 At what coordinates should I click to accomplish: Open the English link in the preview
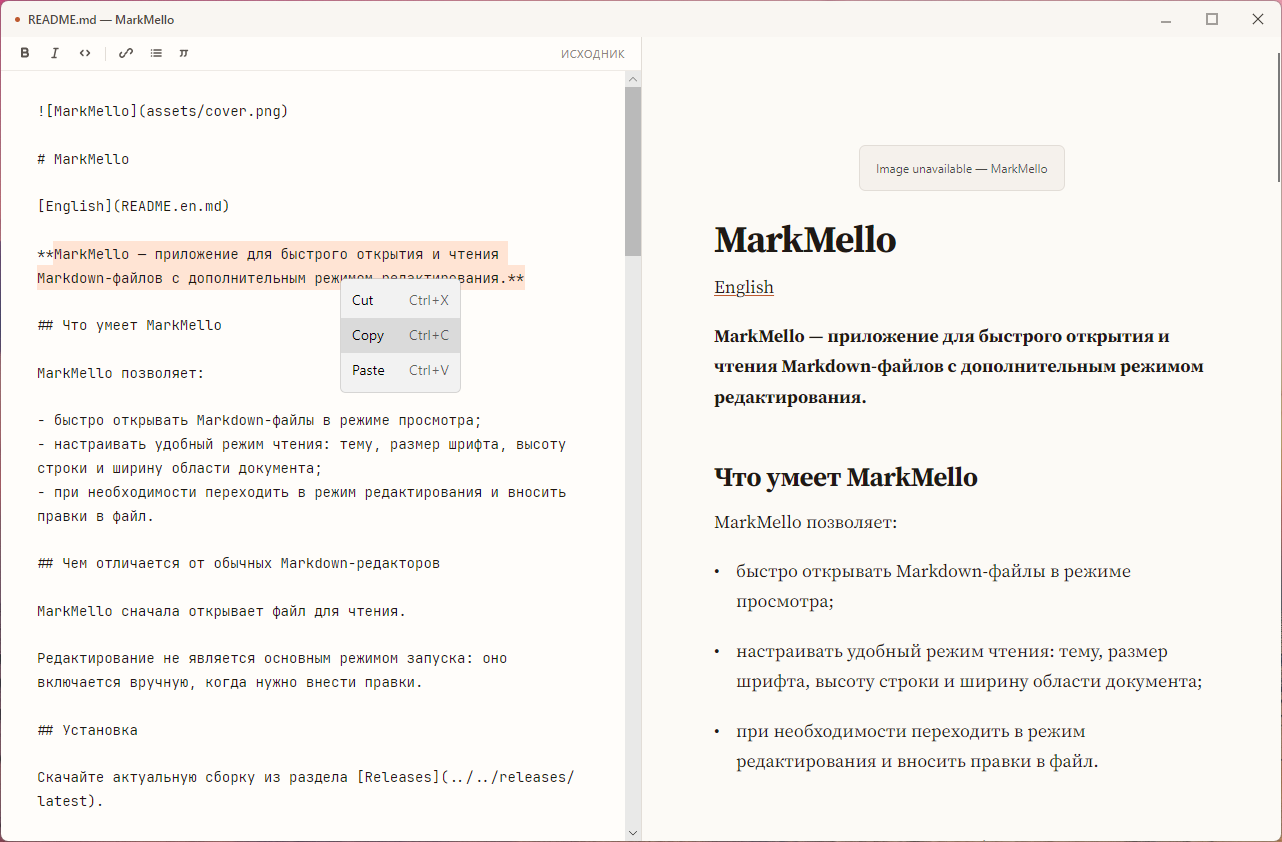(744, 287)
